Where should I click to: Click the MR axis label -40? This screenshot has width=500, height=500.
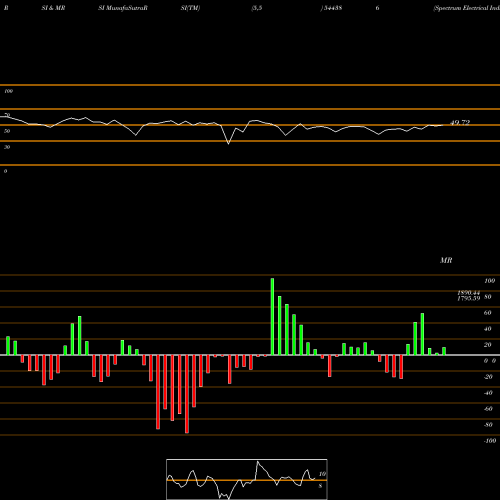[x=488, y=393]
